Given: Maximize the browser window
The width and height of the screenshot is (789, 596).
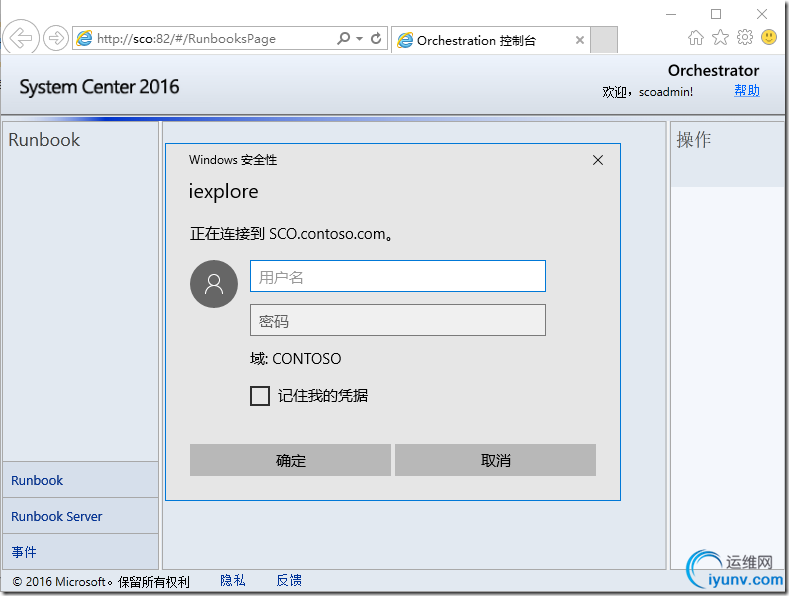Looking at the screenshot, I should click(x=716, y=14).
